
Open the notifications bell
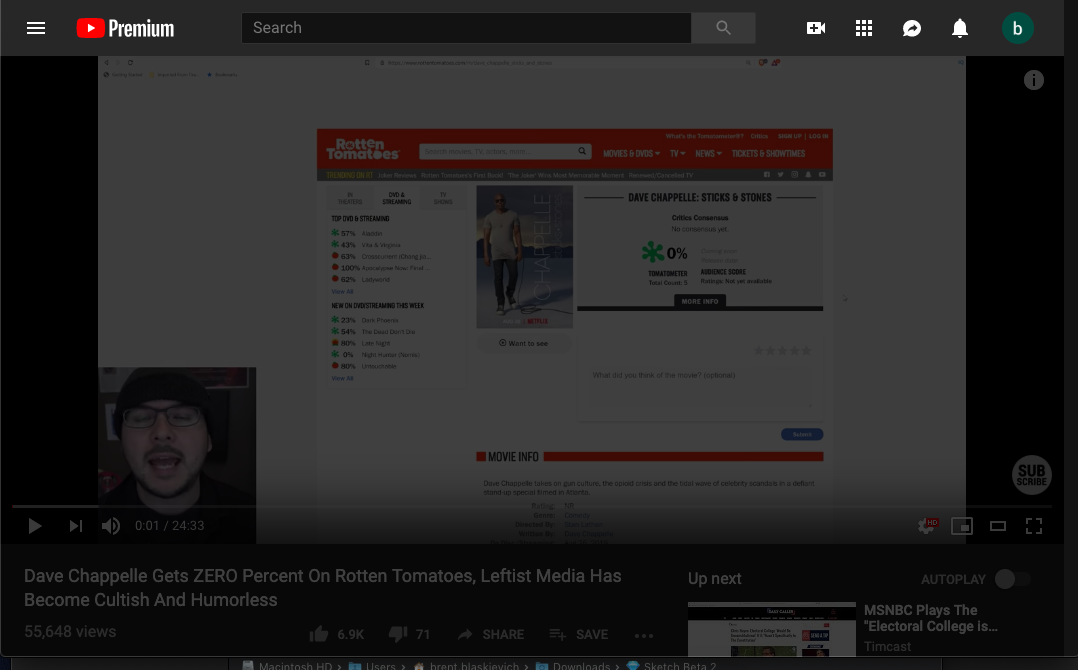960,28
